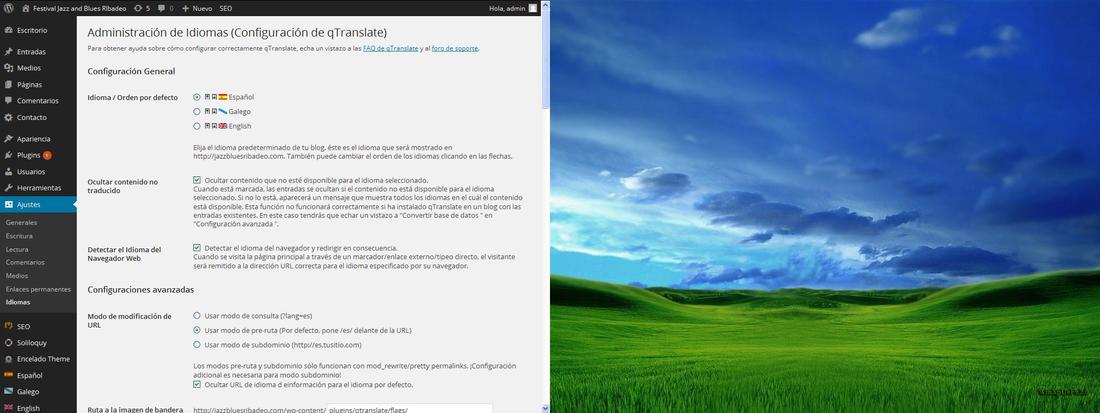Toggle the Ocultar contenido no traducido checkbox

pos(197,180)
